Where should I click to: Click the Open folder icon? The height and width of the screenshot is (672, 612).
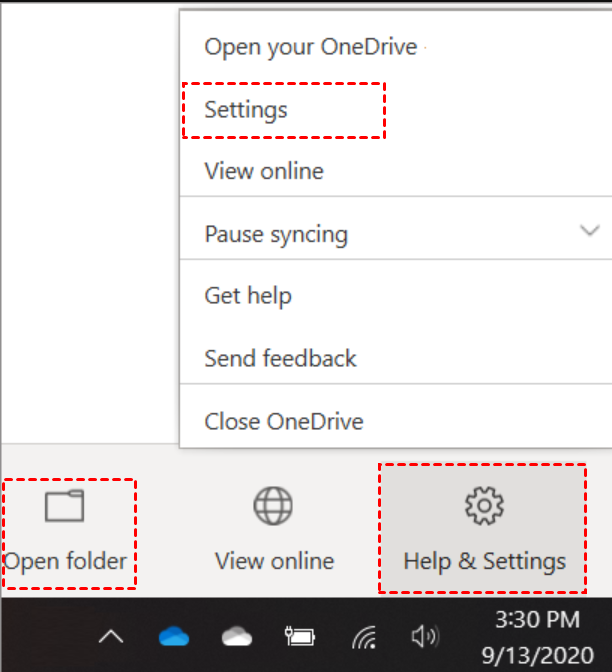coord(65,507)
